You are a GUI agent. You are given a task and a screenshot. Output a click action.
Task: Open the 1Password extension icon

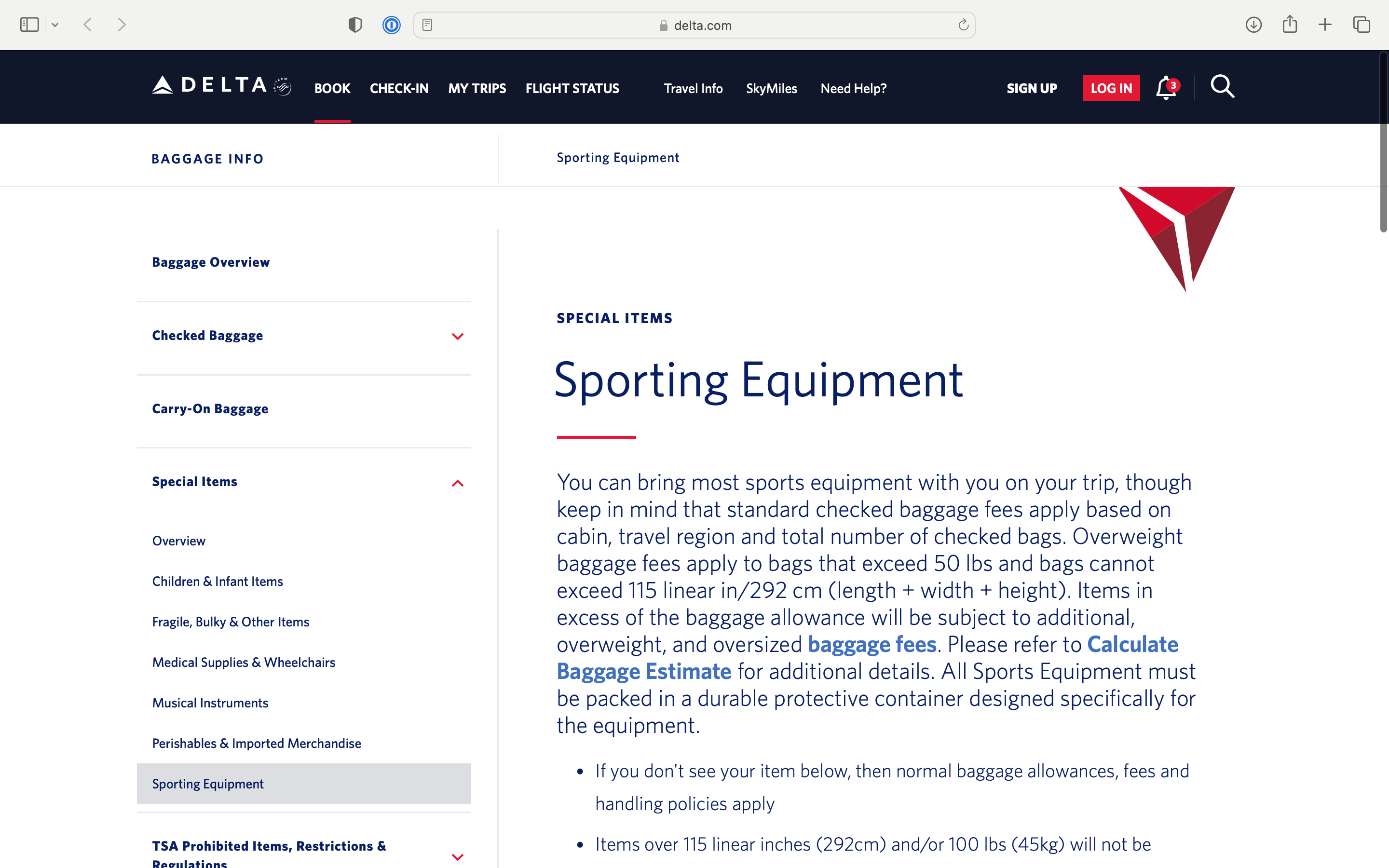392,25
